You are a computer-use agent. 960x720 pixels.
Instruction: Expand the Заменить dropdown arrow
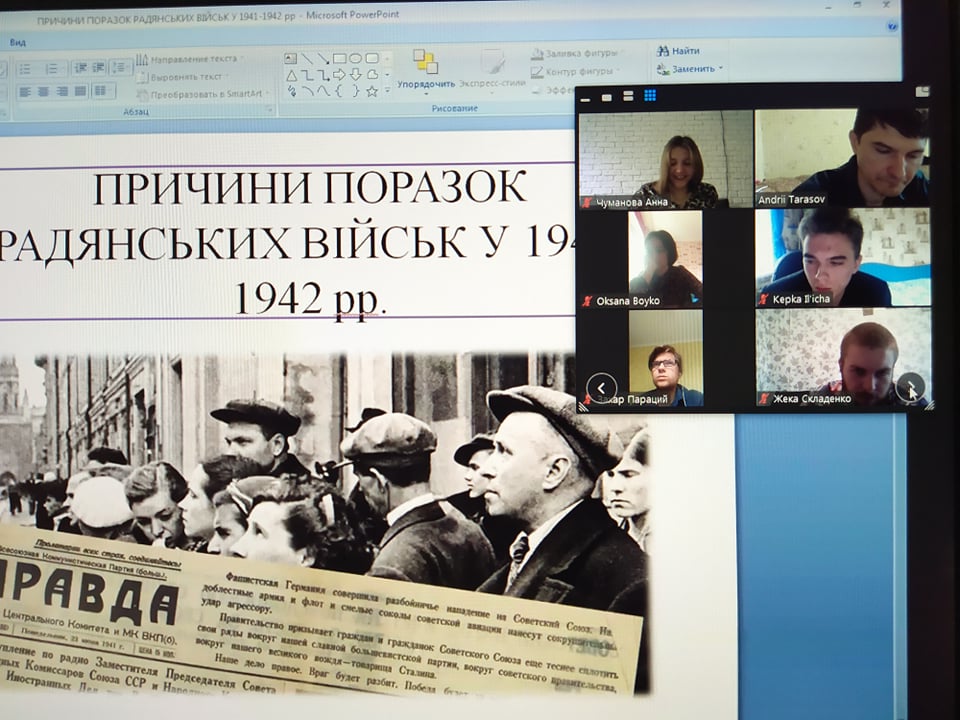[x=721, y=70]
